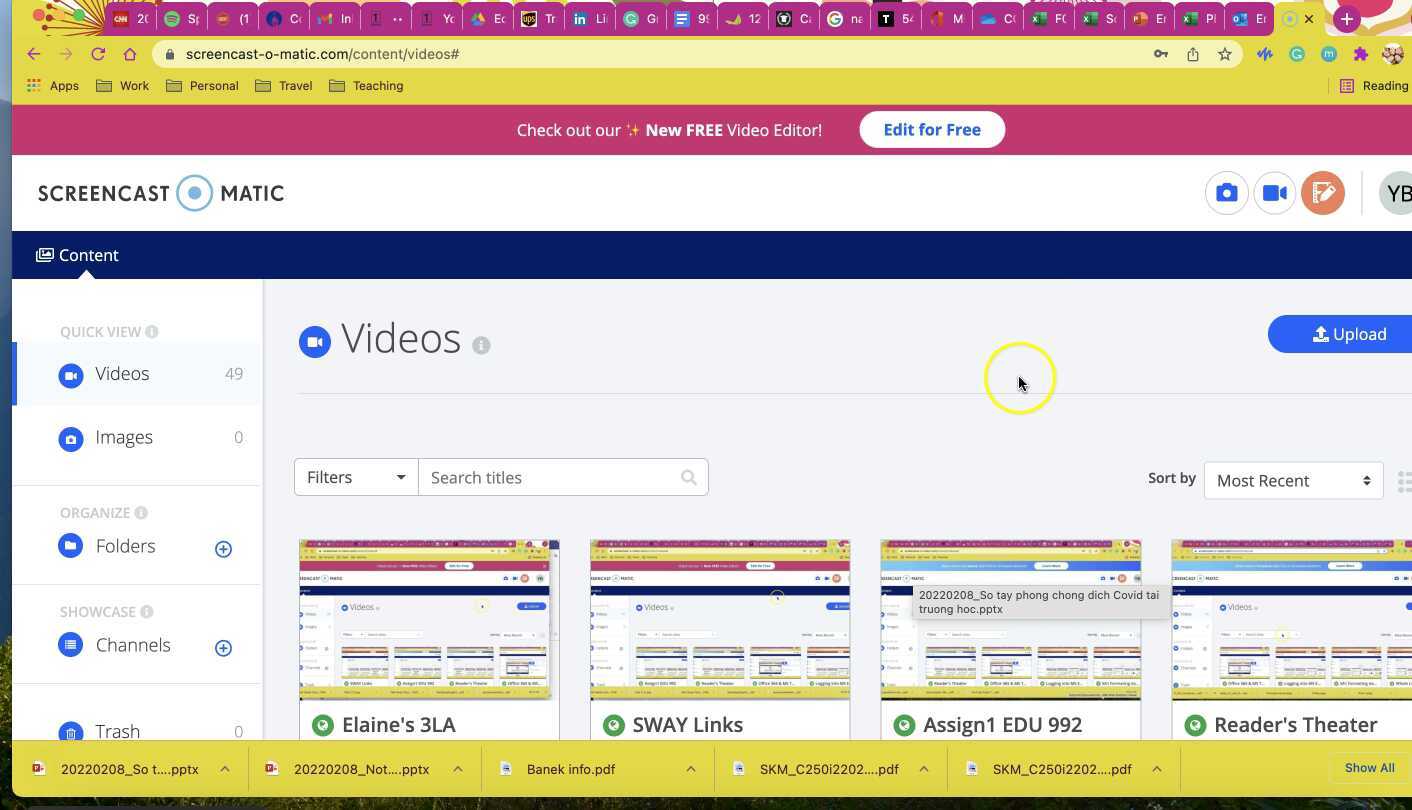Open the YB account avatar
Viewport: 1412px width, 810px height.
point(1396,193)
